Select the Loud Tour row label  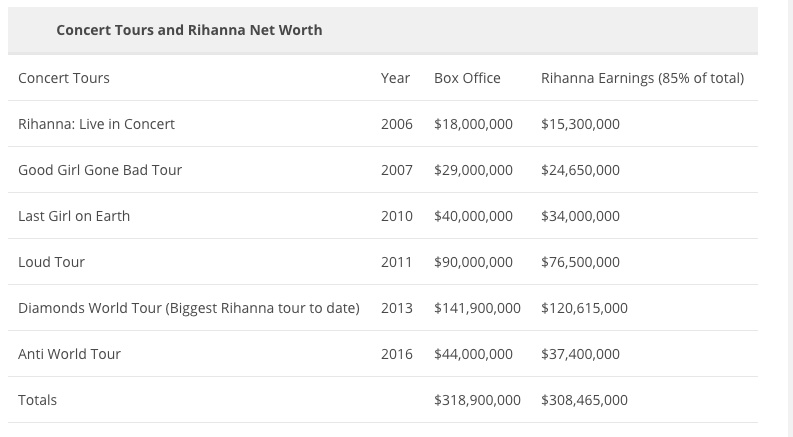pyautogui.click(x=51, y=262)
